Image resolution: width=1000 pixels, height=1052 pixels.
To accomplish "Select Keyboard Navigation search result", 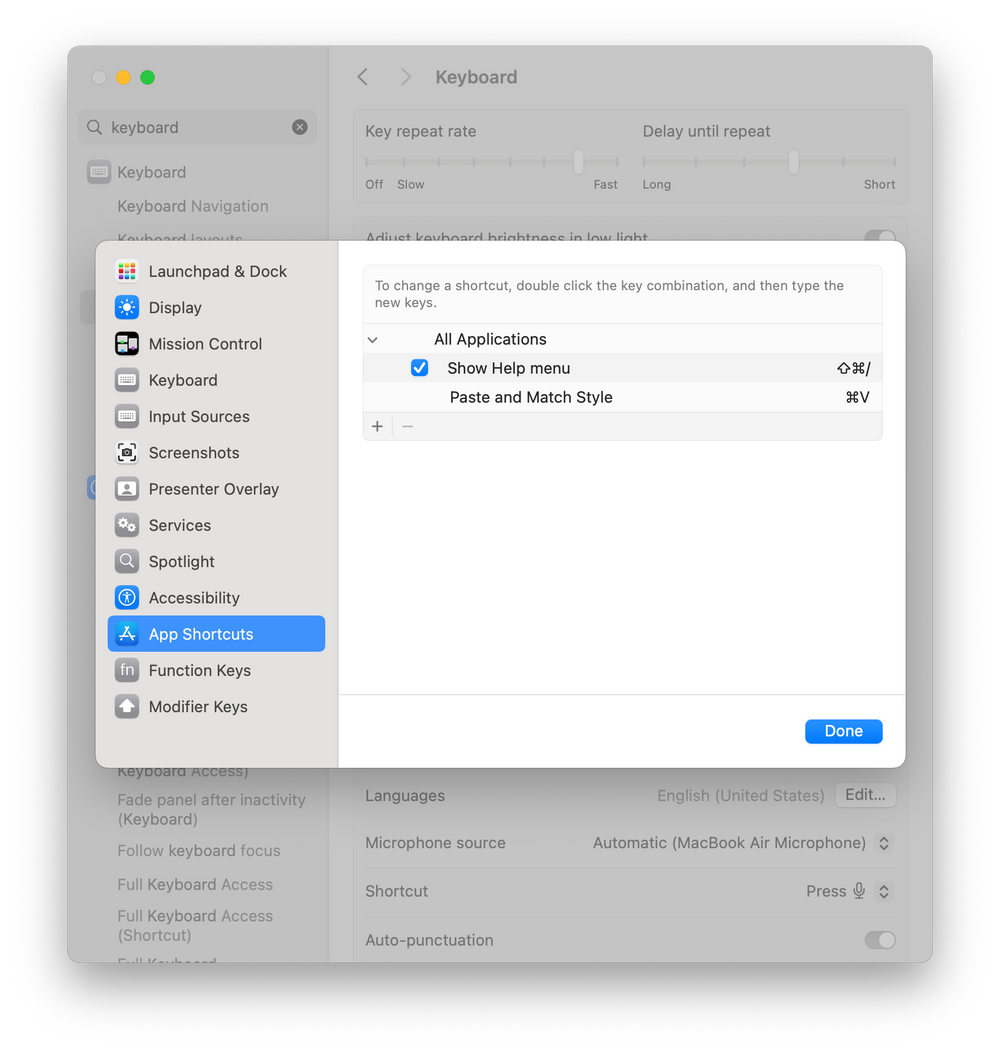I will 193,206.
